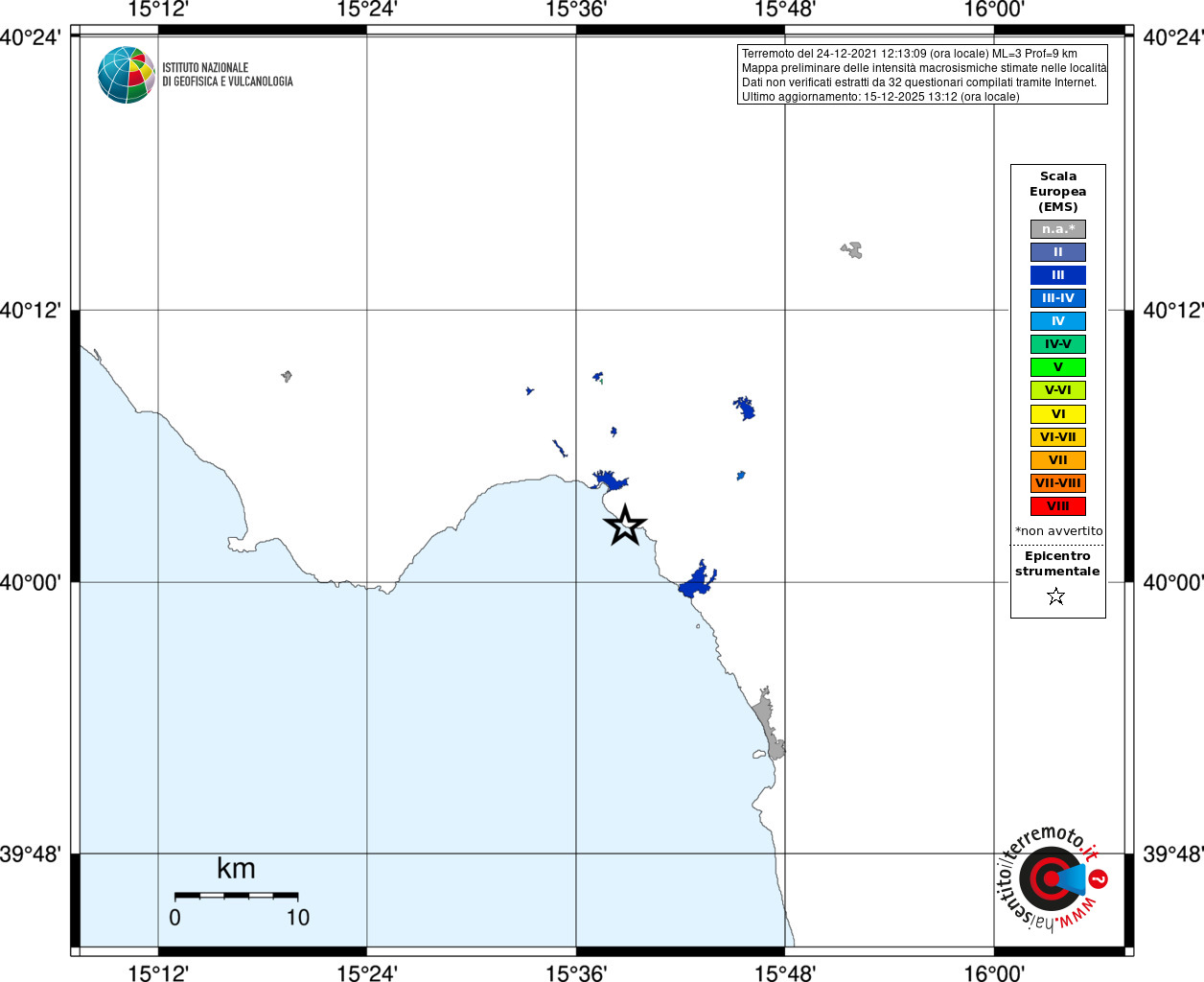Click the blue locality northeast near 15°48'
Screen dimensions: 1204x982
coord(744,409)
